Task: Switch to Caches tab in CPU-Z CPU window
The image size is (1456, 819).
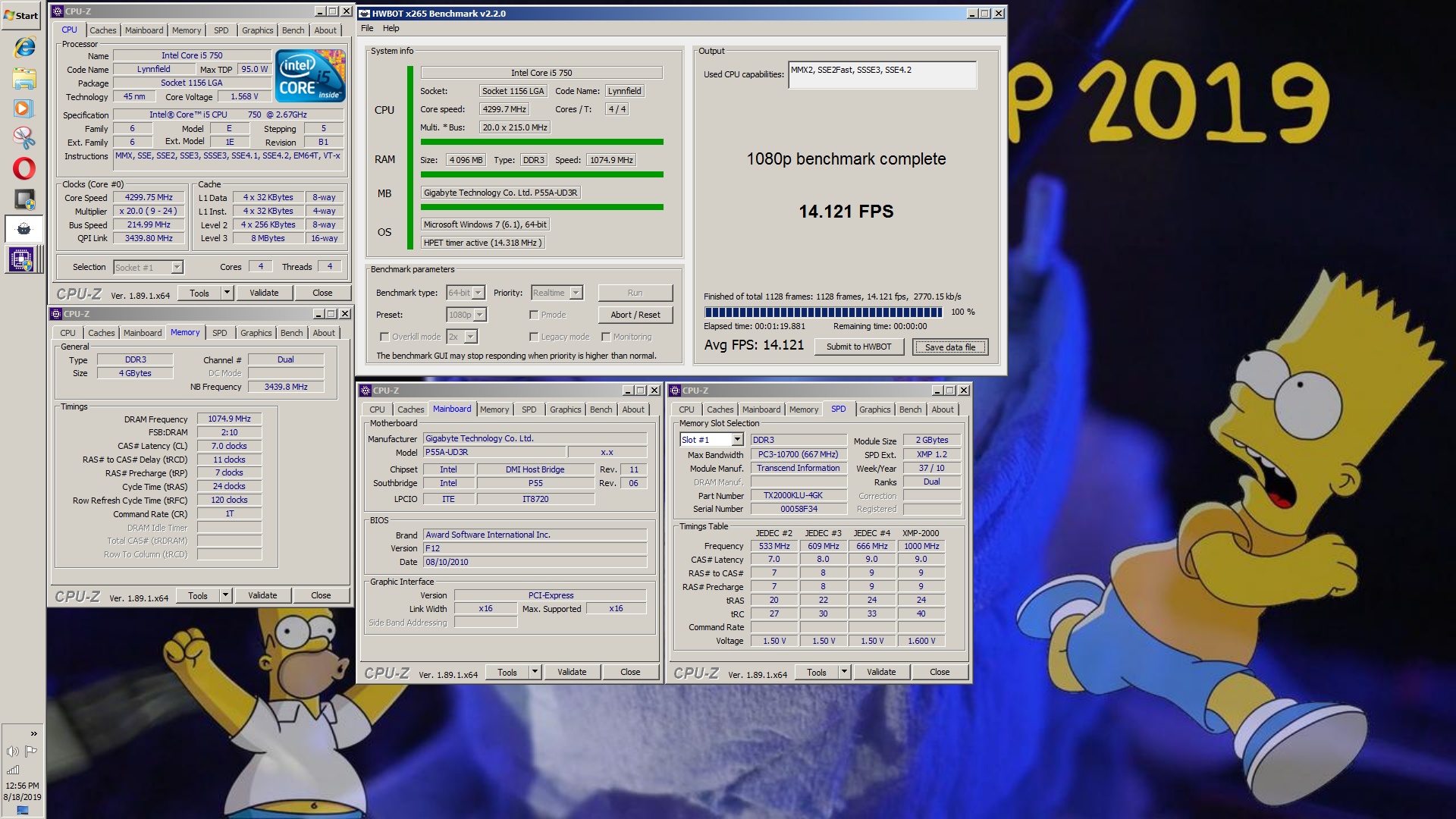Action: tap(103, 30)
